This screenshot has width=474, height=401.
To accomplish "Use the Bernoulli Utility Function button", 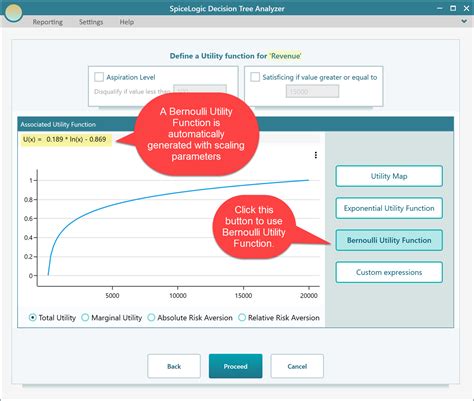I will 389,240.
